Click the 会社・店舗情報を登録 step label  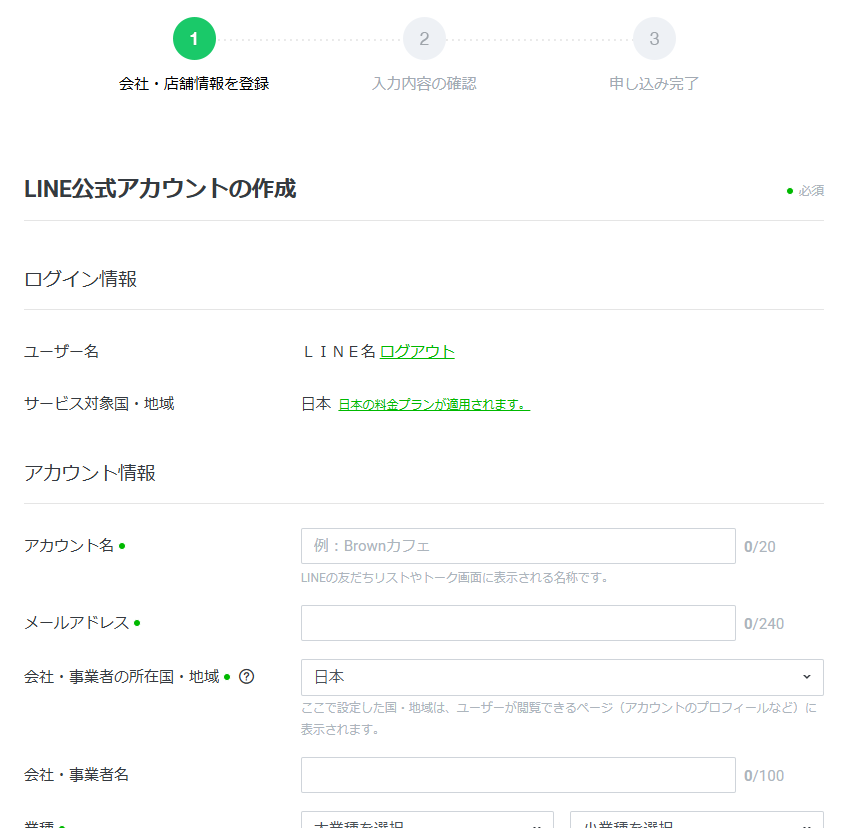194,84
